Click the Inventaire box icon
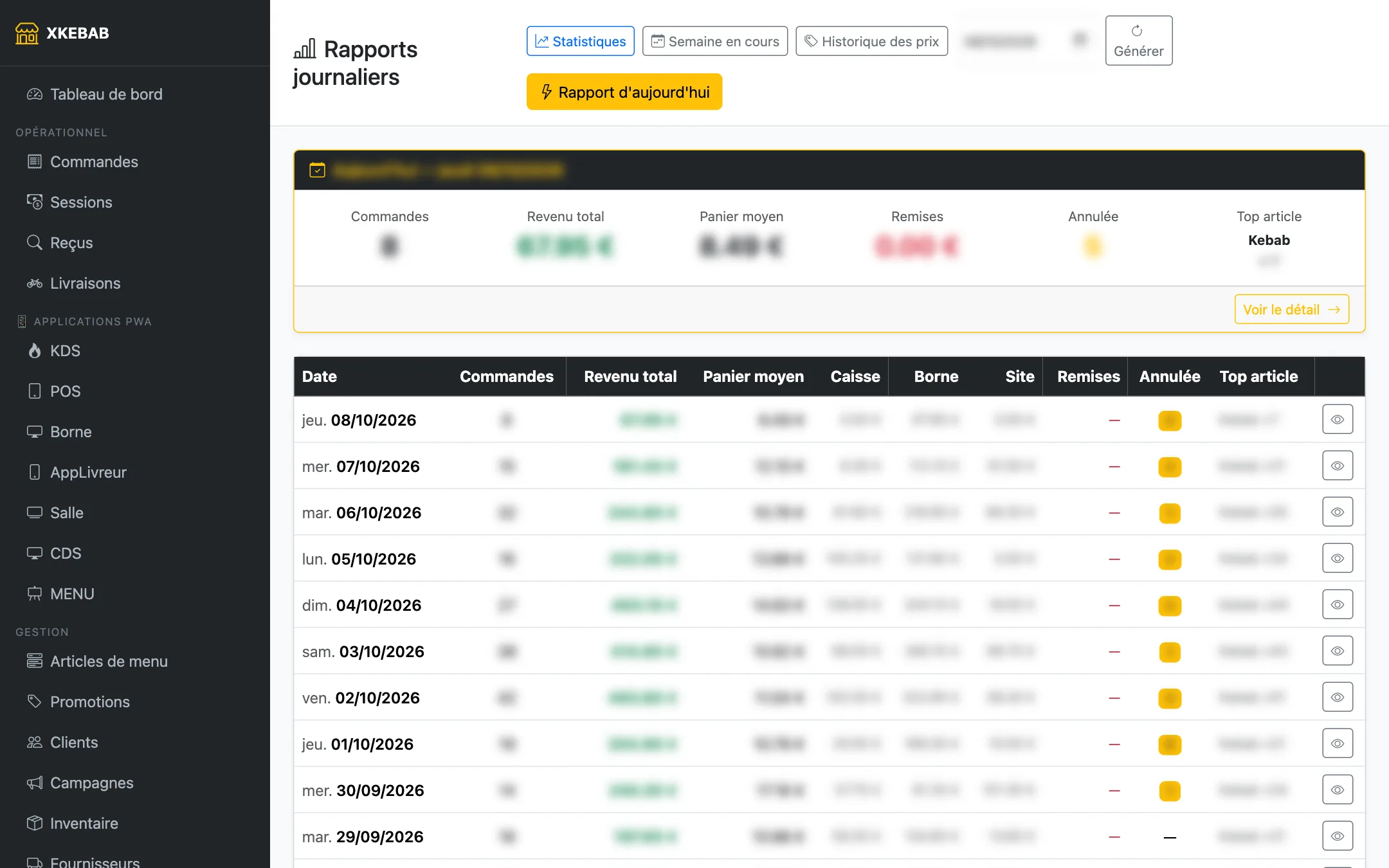Screen dimensions: 1389x868 (x=35, y=824)
